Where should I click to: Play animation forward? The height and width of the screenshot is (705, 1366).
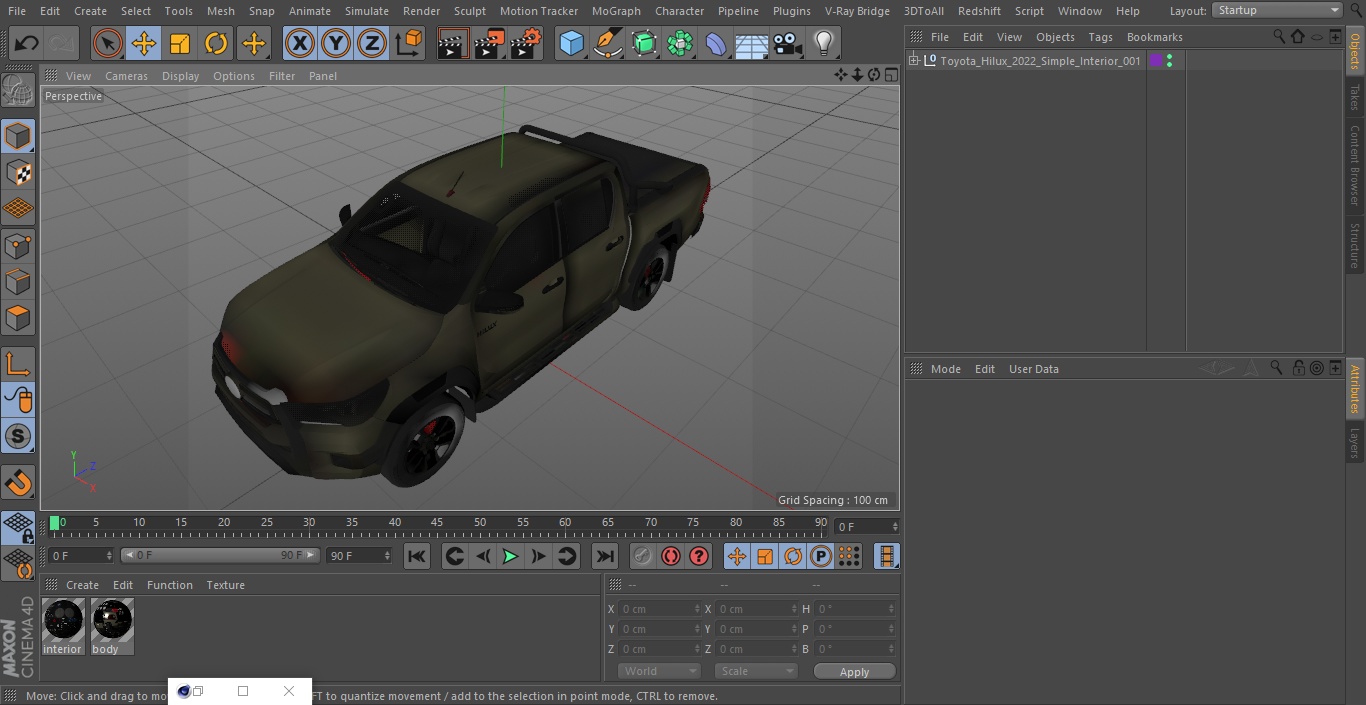coord(510,556)
